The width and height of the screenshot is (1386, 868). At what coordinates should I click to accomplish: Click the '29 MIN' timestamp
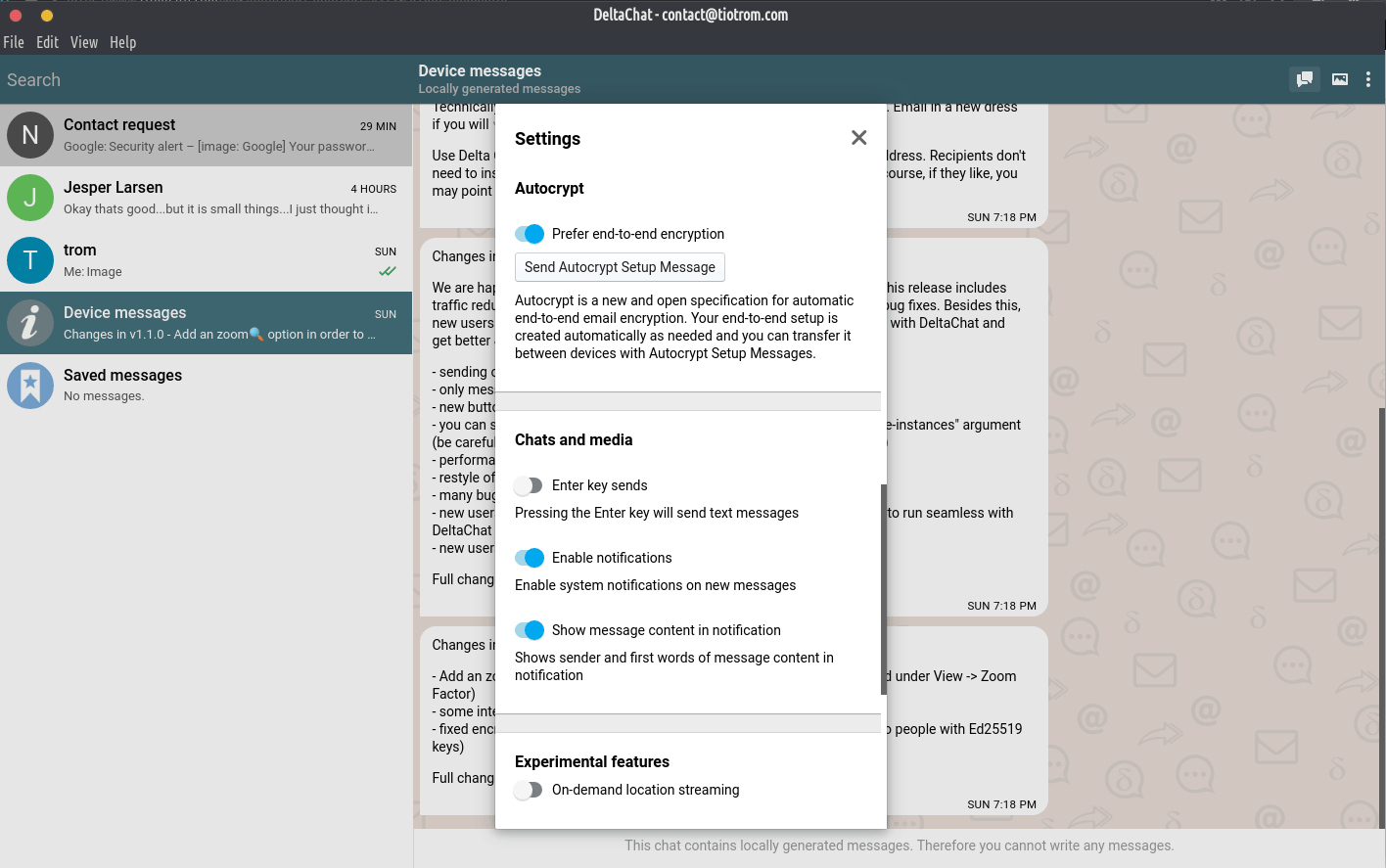(378, 126)
